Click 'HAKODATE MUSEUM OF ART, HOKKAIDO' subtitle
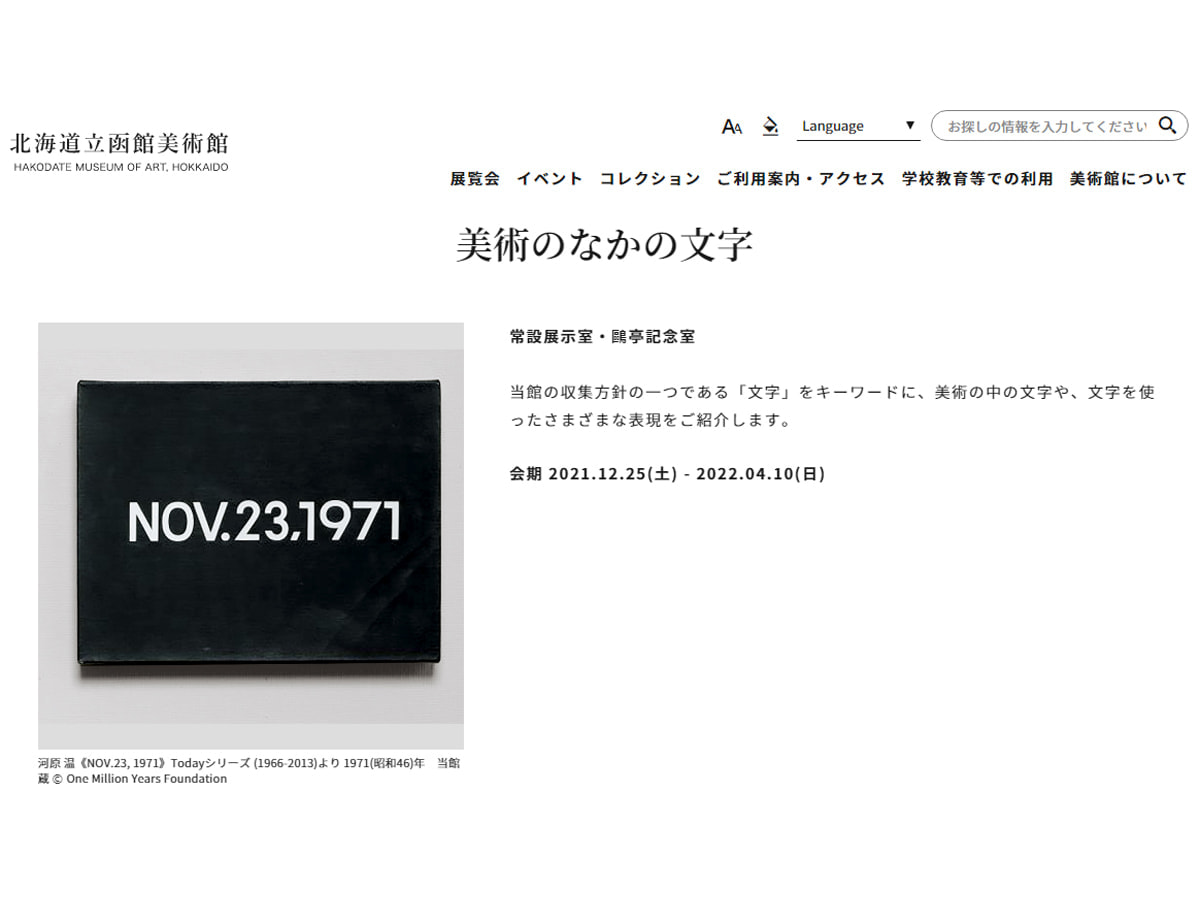 point(121,167)
